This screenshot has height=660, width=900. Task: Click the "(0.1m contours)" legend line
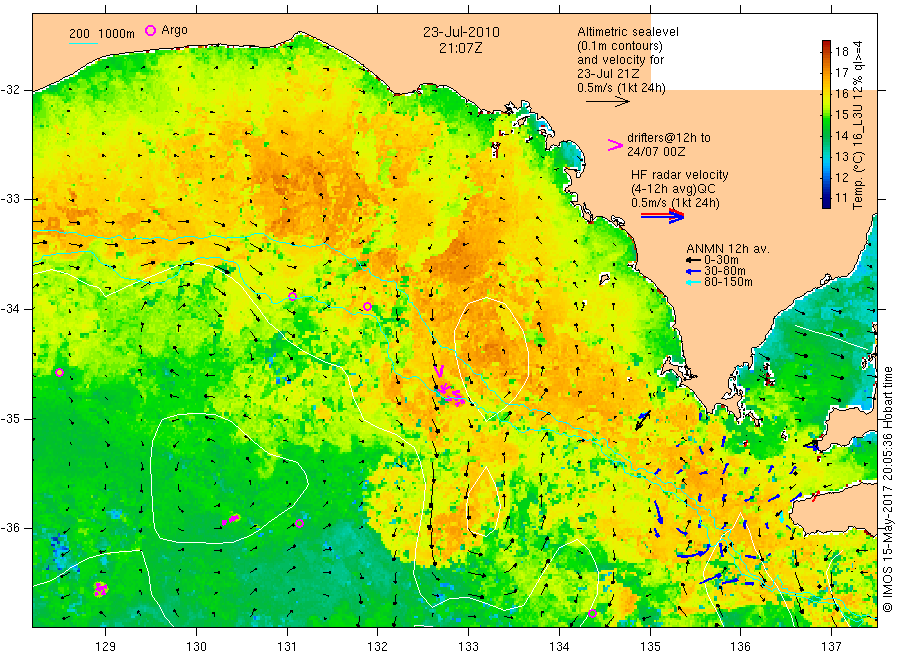[620, 46]
